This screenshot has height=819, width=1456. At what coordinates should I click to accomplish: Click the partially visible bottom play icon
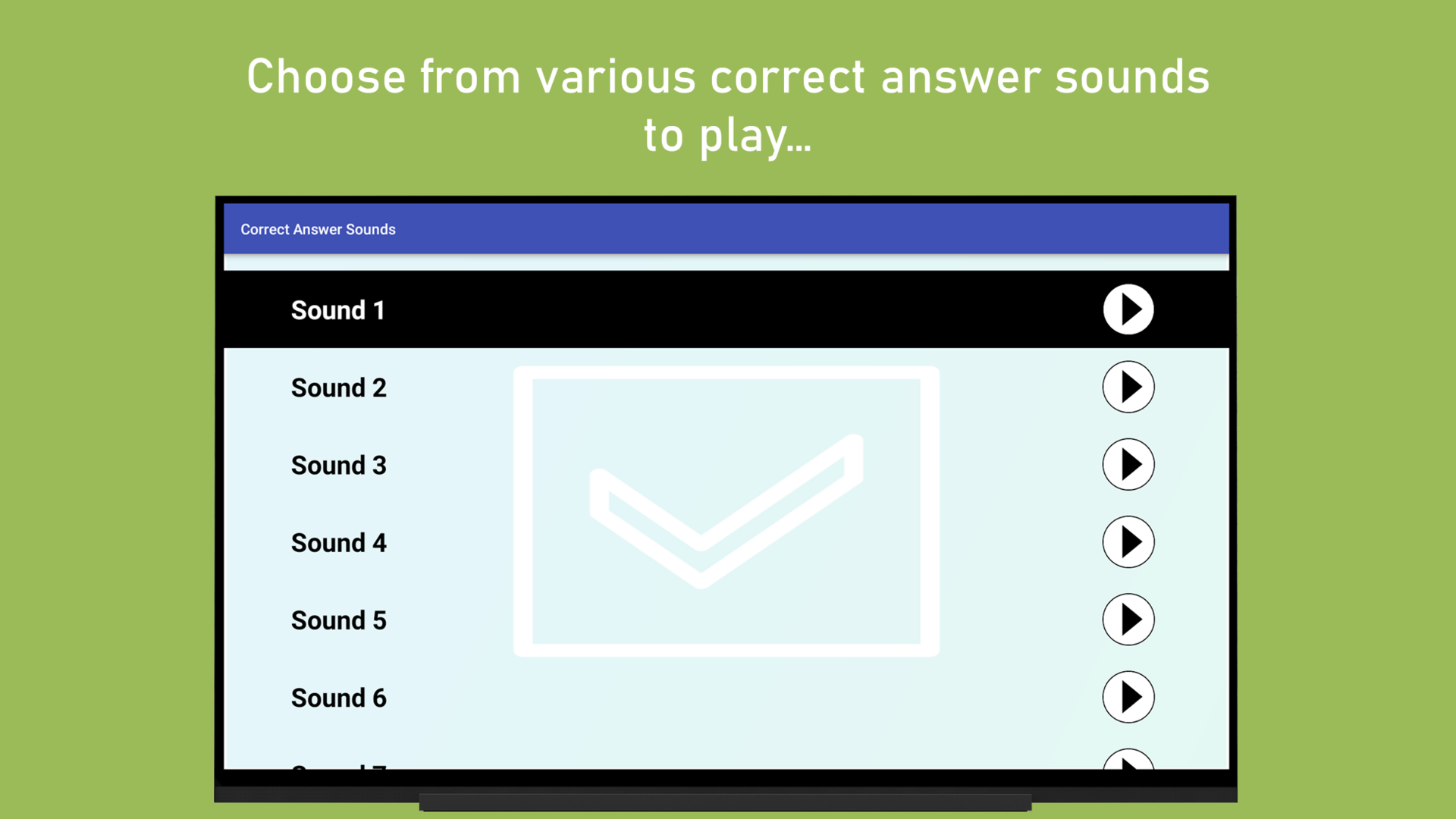(x=1128, y=761)
